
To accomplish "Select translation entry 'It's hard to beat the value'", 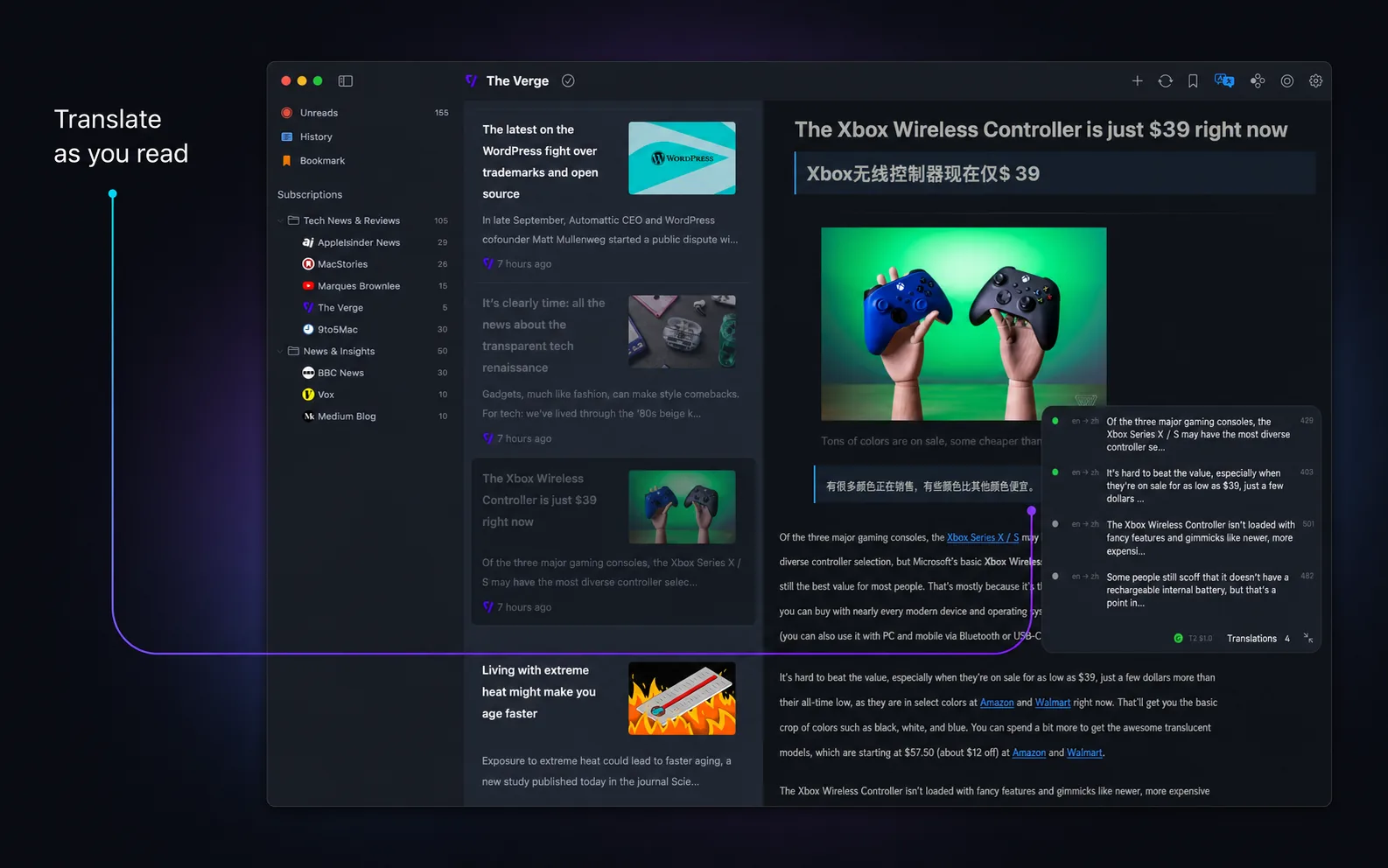I will [x=1182, y=486].
